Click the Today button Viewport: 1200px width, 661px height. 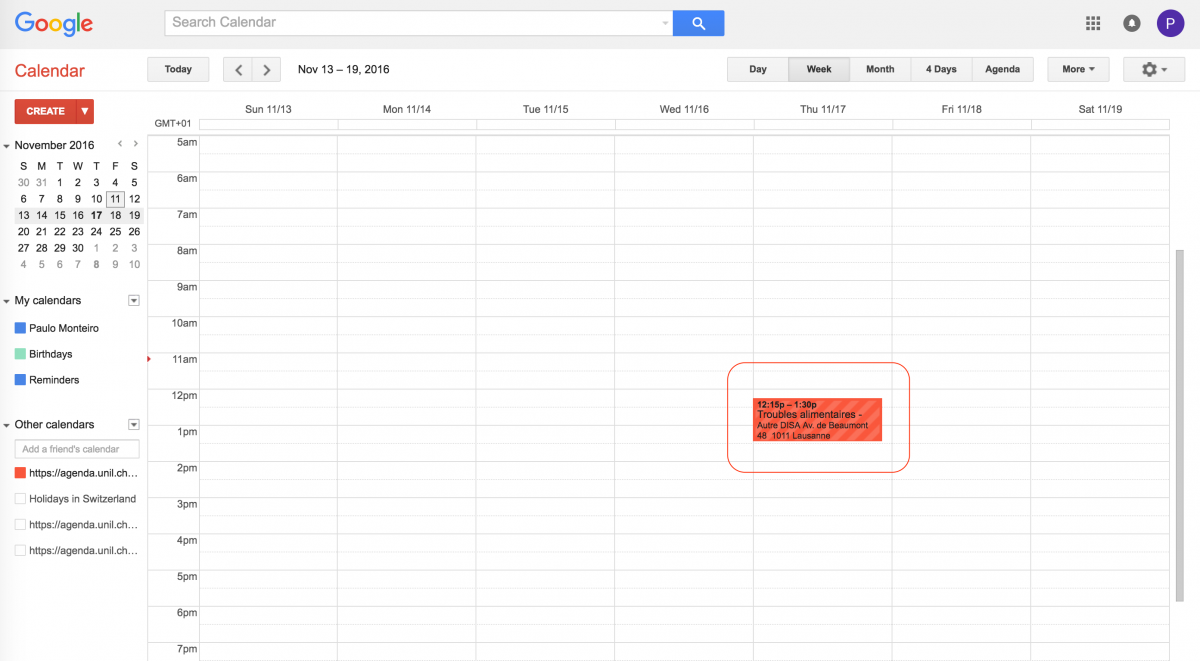pyautogui.click(x=178, y=69)
